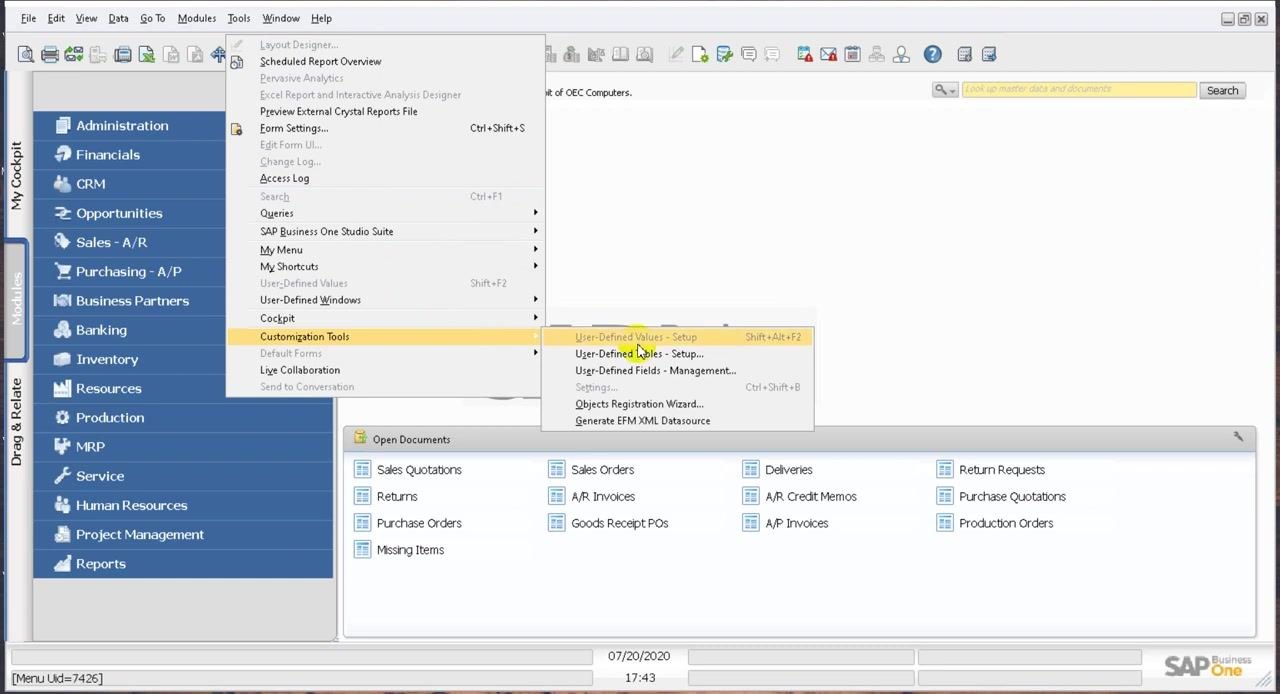
Task: Open the Purchase Quotations link
Action: pos(1012,496)
